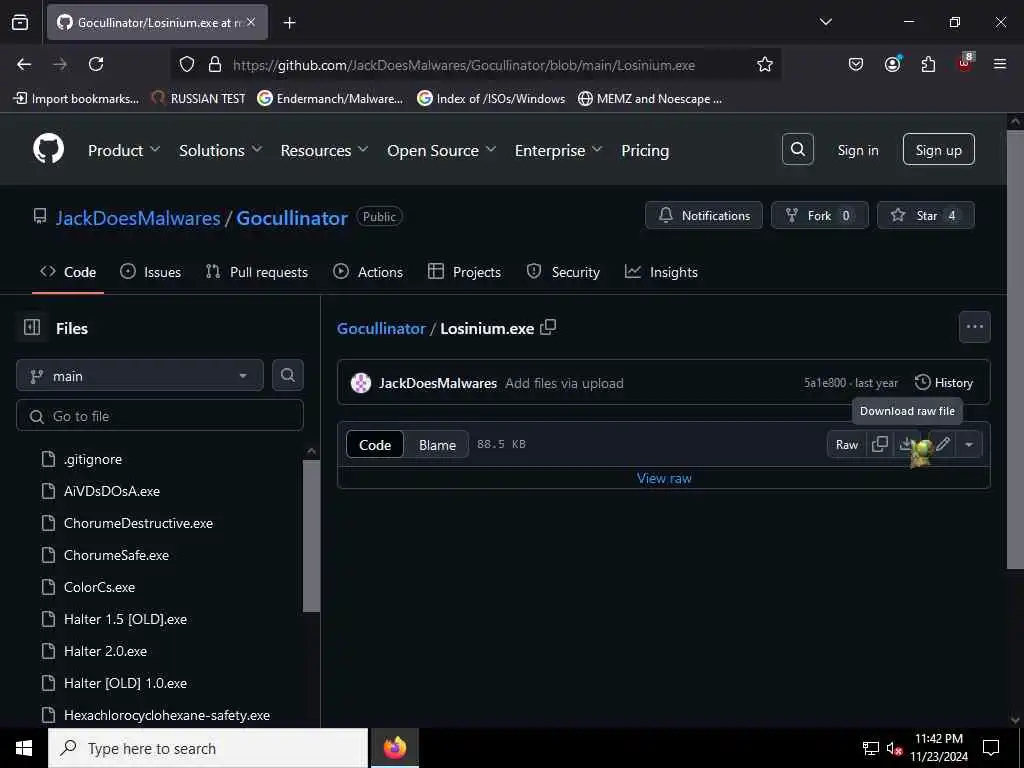Close the Gocullinator browser tab

251,22
